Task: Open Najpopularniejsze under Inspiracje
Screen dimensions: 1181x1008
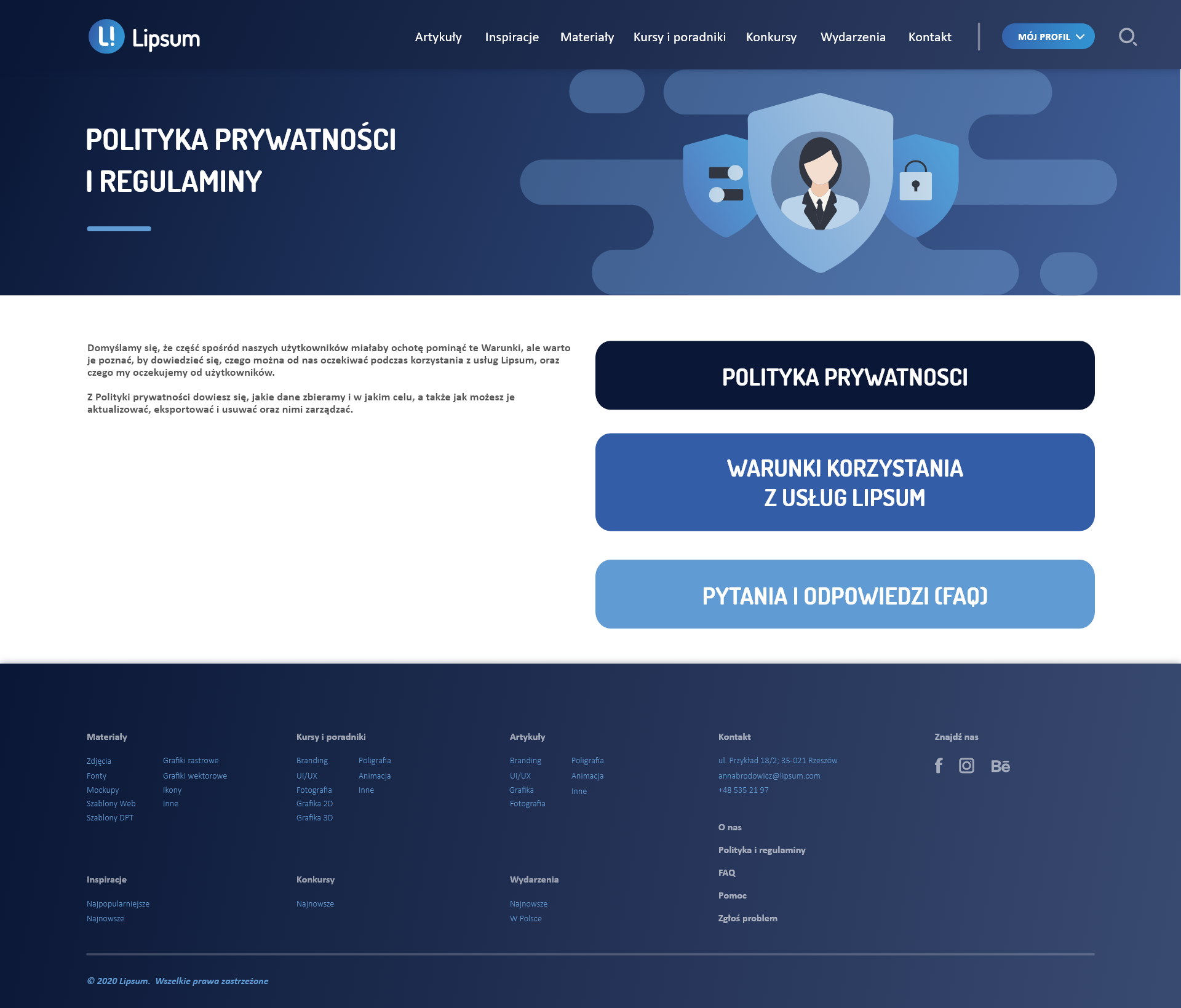Action: pyautogui.click(x=118, y=904)
